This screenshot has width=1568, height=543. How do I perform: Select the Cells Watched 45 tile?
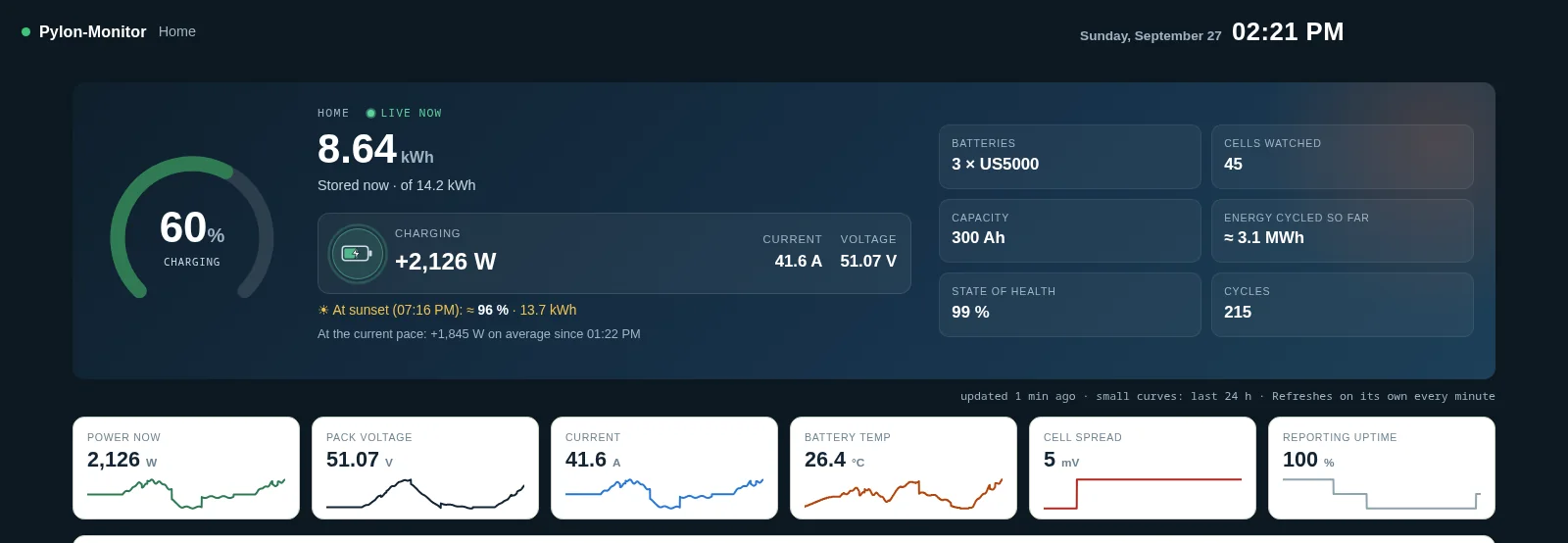point(1343,157)
